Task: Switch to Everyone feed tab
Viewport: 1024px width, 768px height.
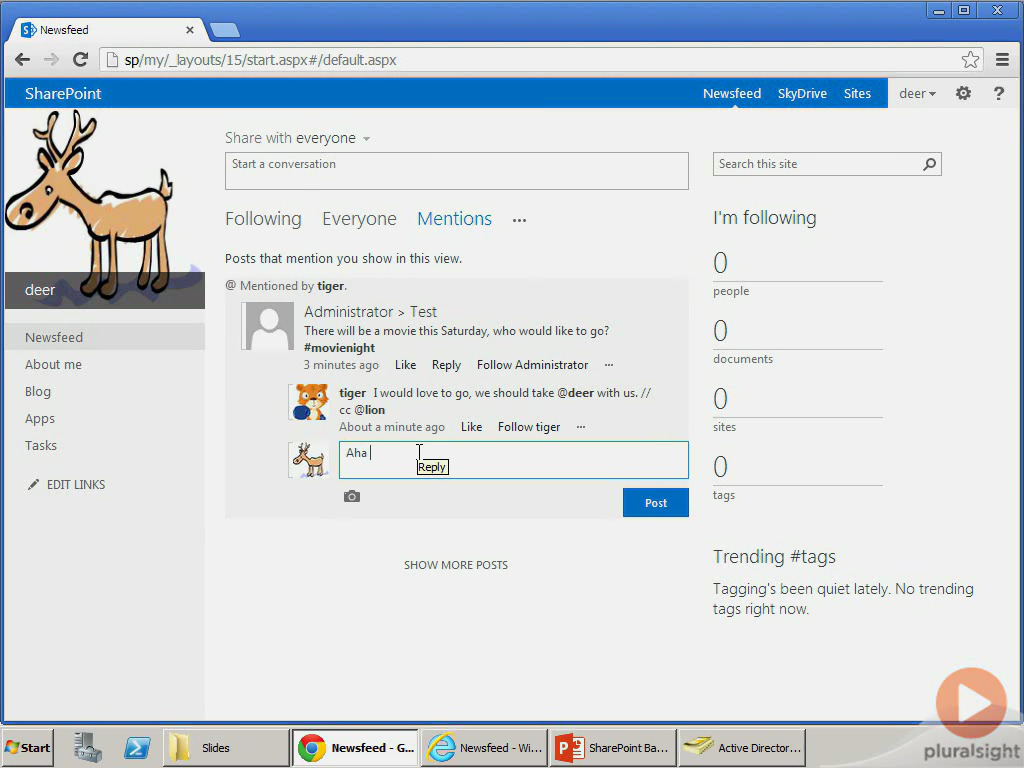Action: [x=359, y=219]
